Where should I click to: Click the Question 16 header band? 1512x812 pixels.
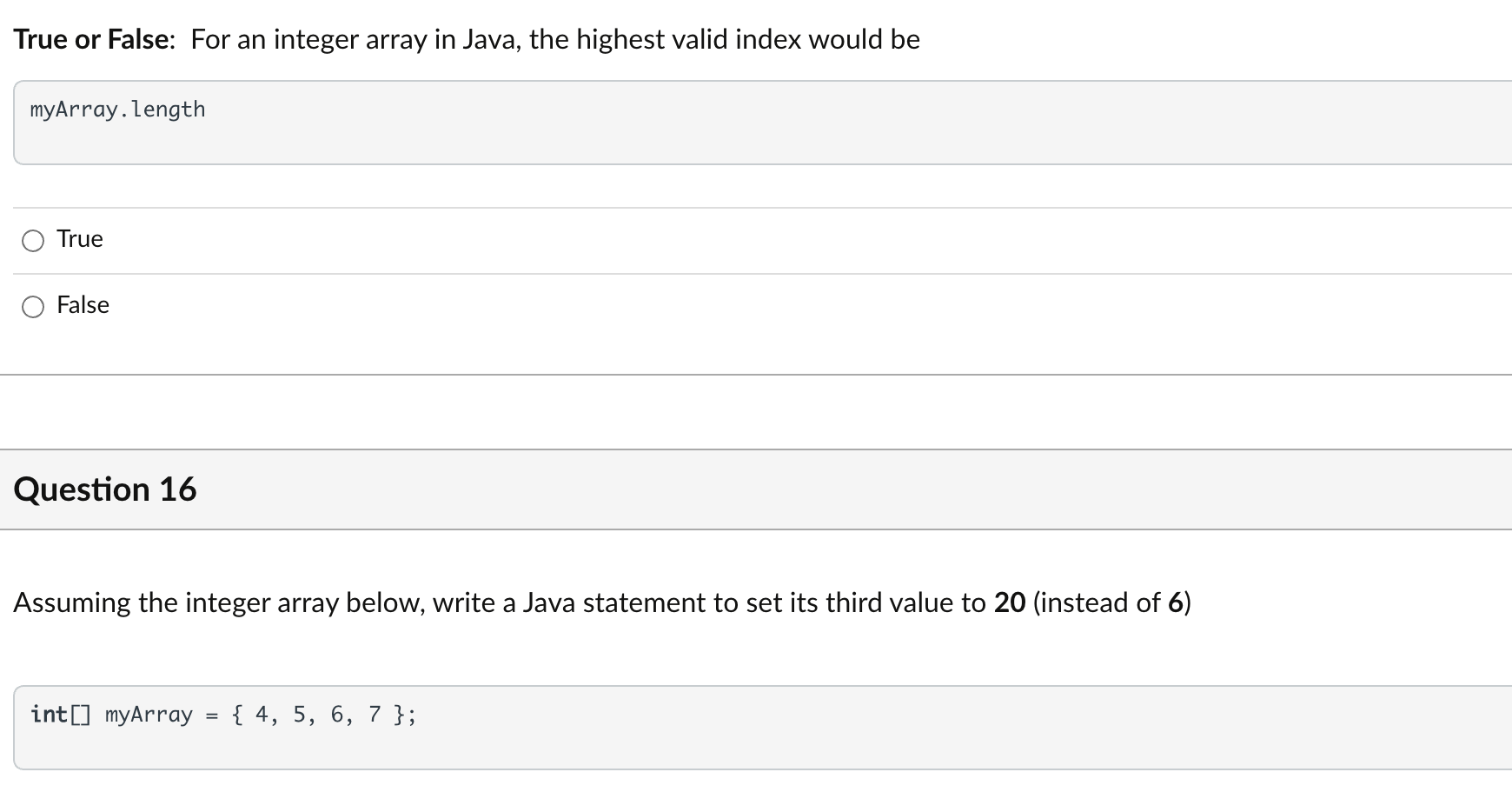pyautogui.click(x=608, y=489)
